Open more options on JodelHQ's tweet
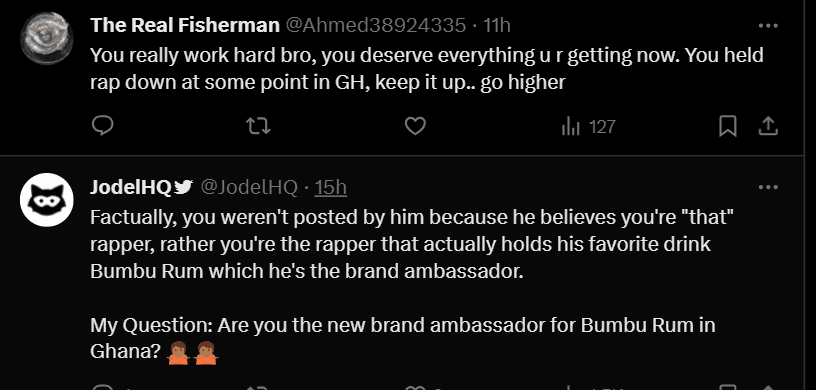 point(768,187)
